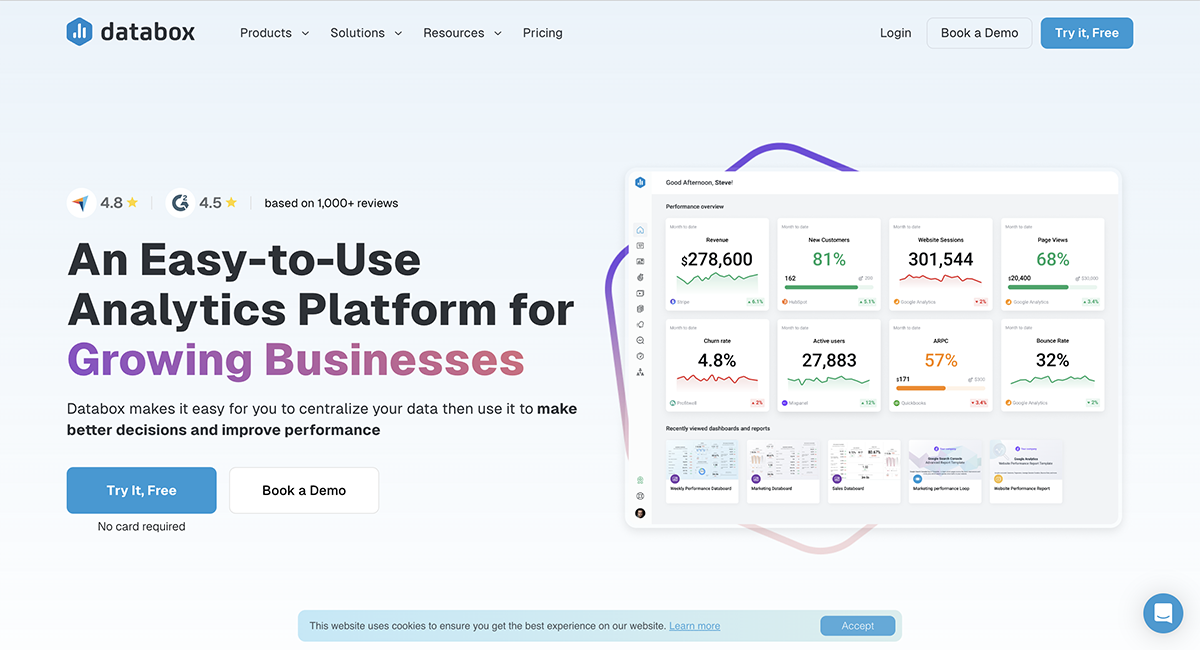Expand the Solutions dropdown menu
The image size is (1200, 650).
pos(366,33)
